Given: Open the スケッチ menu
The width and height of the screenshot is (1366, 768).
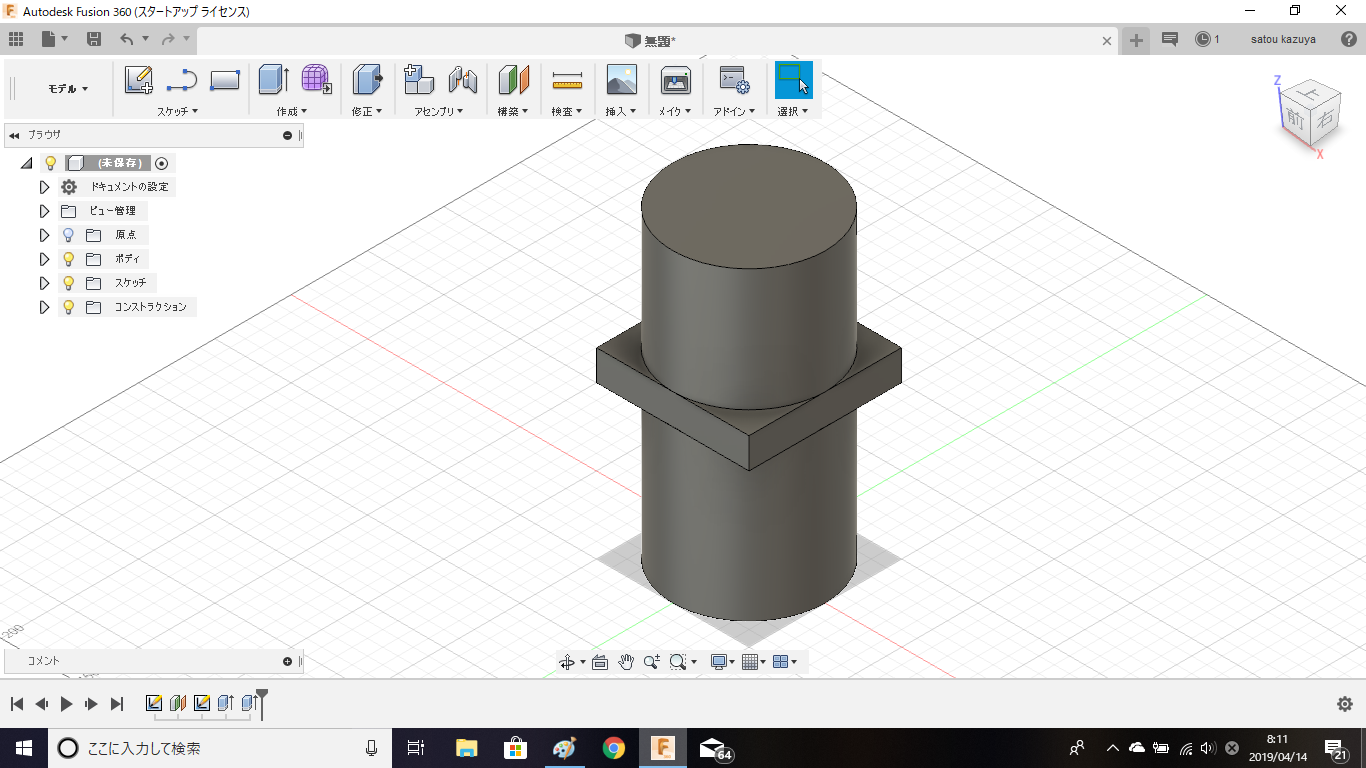Looking at the screenshot, I should click(177, 111).
